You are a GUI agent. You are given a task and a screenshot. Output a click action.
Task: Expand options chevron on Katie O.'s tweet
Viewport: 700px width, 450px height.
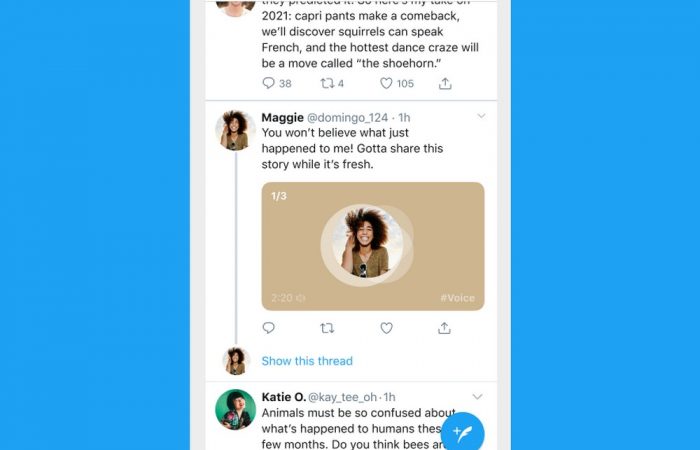click(x=477, y=397)
